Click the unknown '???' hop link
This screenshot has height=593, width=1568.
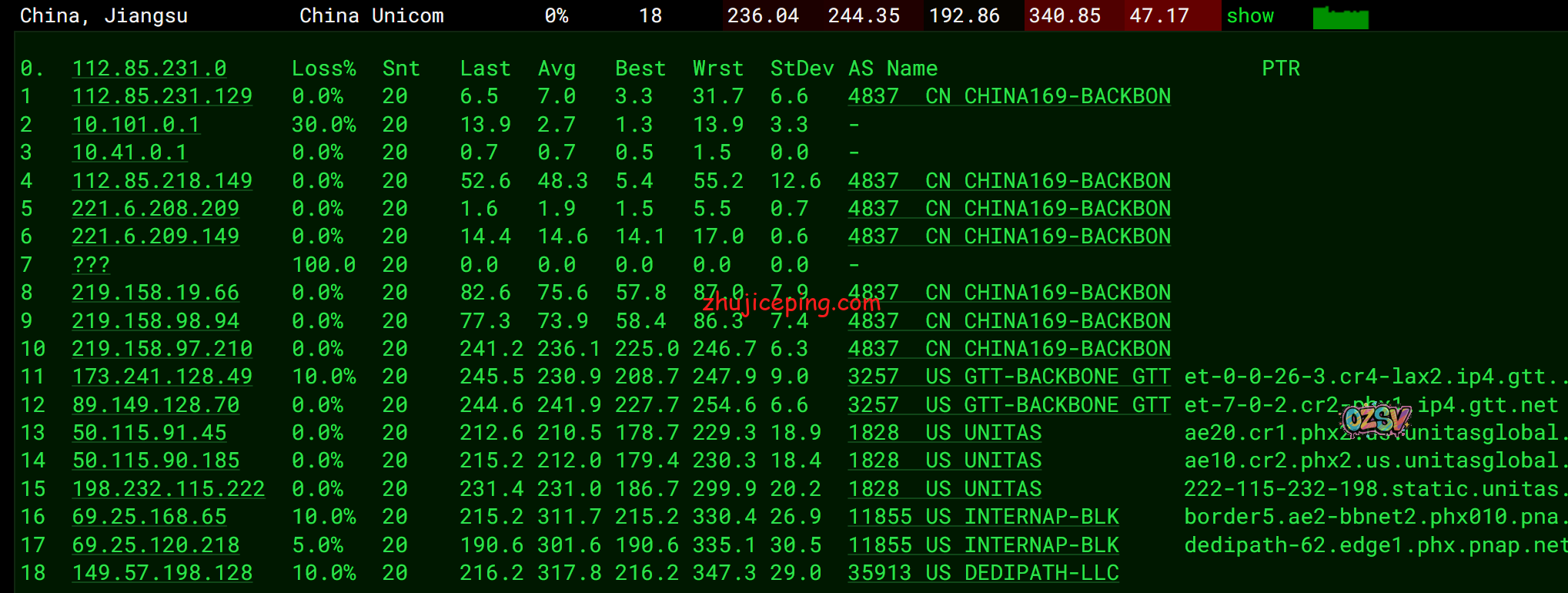click(91, 265)
